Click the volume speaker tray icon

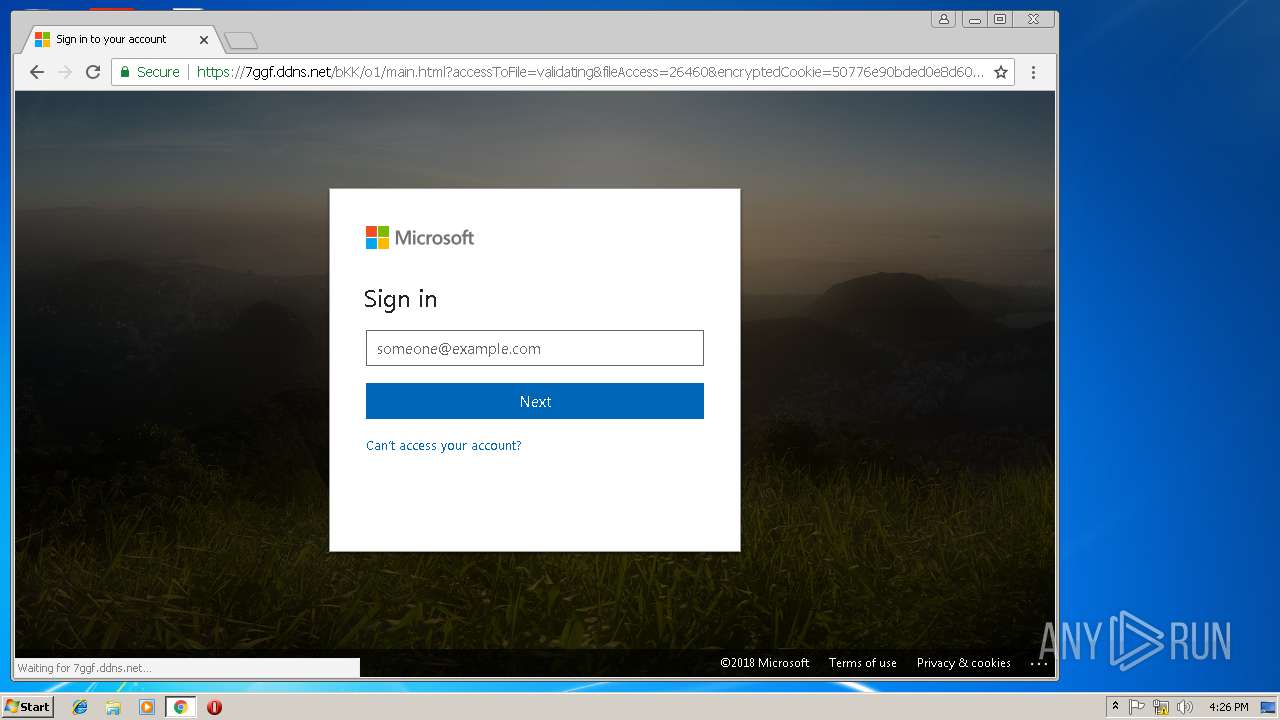(1185, 707)
